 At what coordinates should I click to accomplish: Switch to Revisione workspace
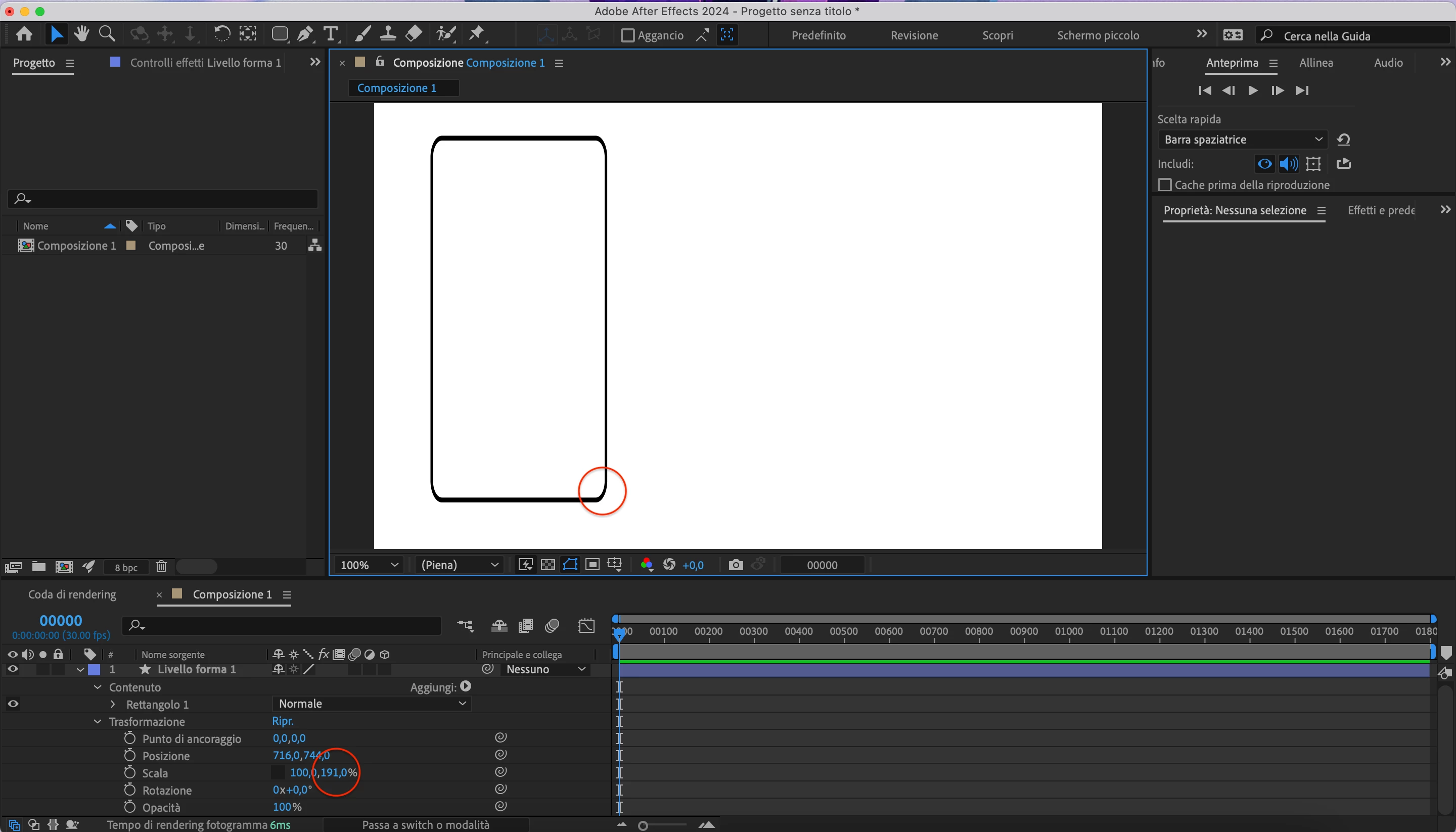point(914,35)
